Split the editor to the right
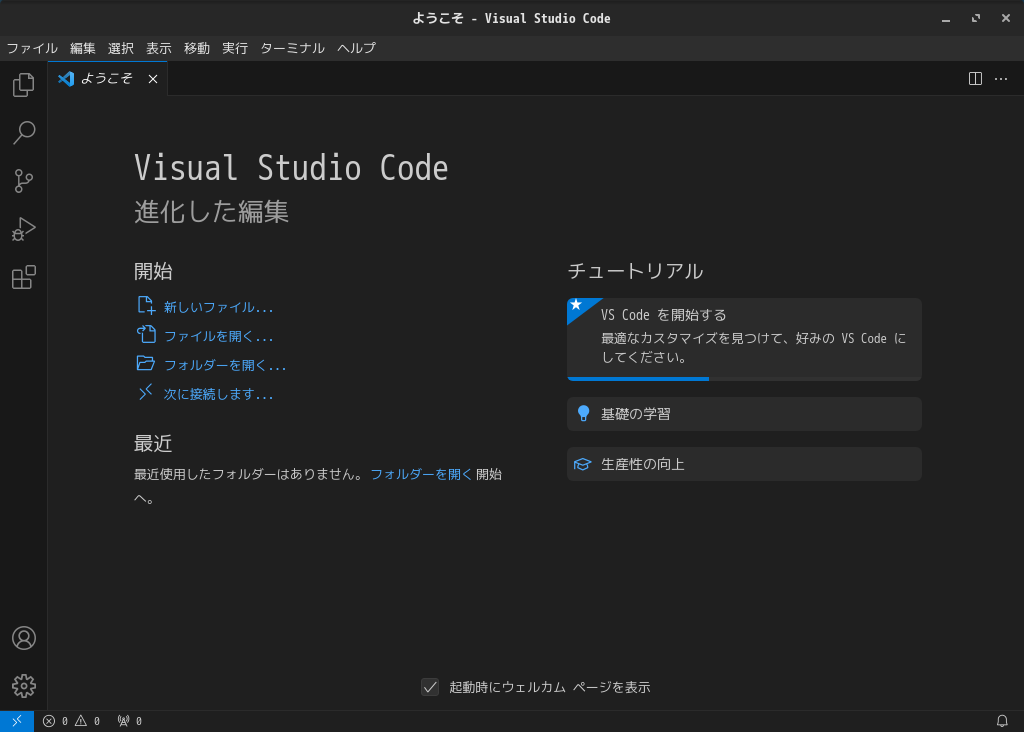Screen dimensions: 1024x732 pyautogui.click(x=975, y=79)
